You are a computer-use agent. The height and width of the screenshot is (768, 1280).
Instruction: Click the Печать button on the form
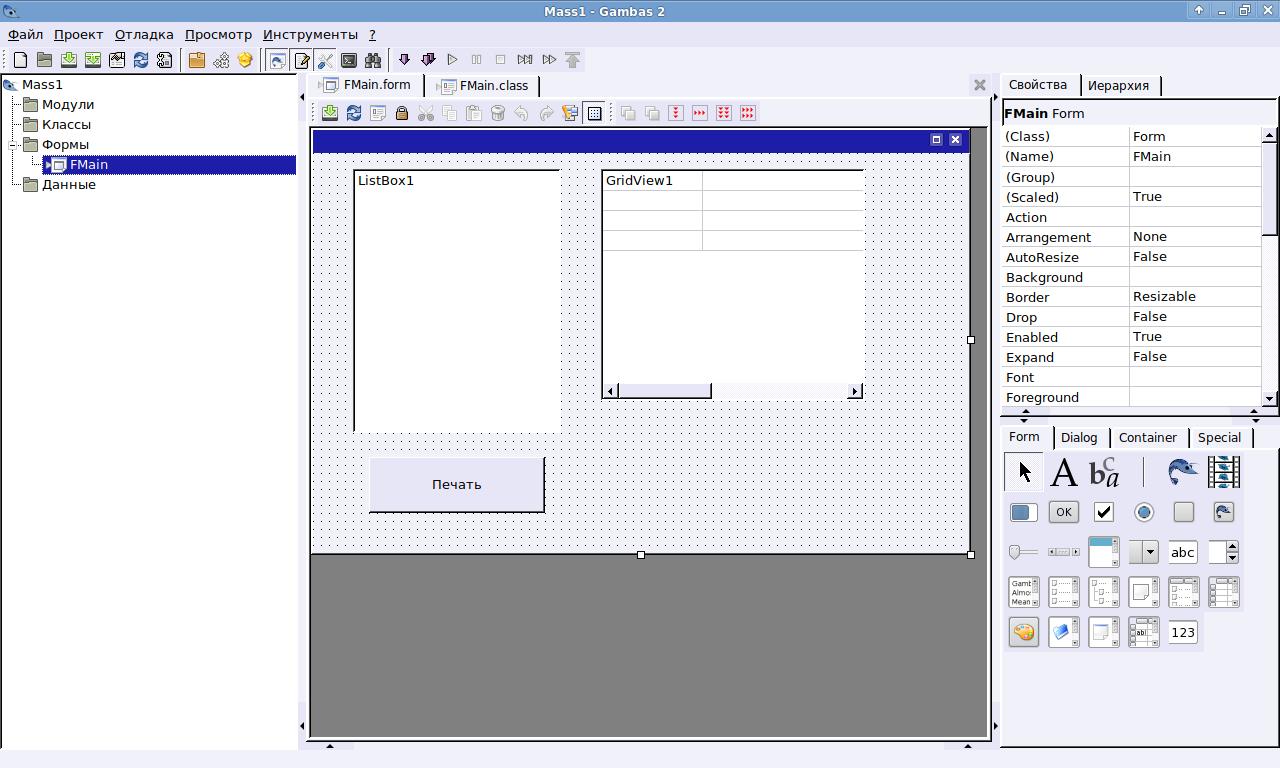coord(457,485)
